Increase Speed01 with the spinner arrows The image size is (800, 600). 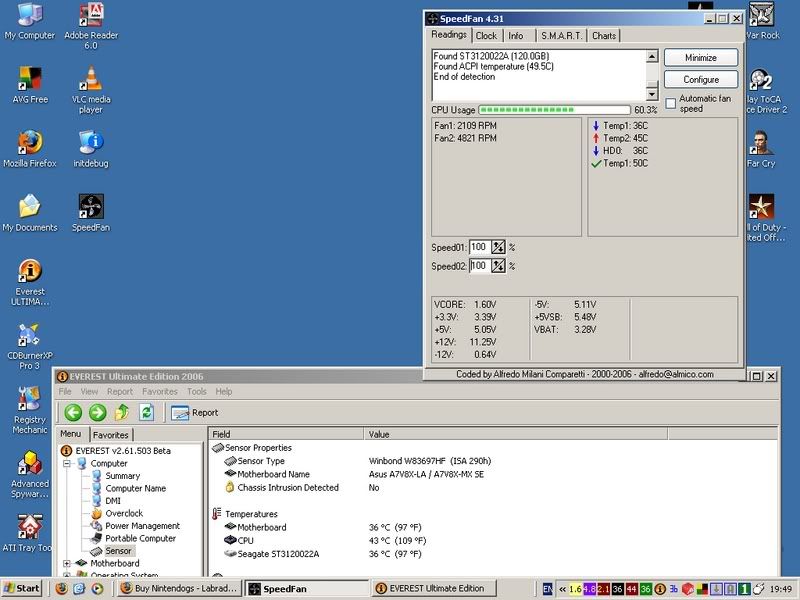tap(497, 243)
